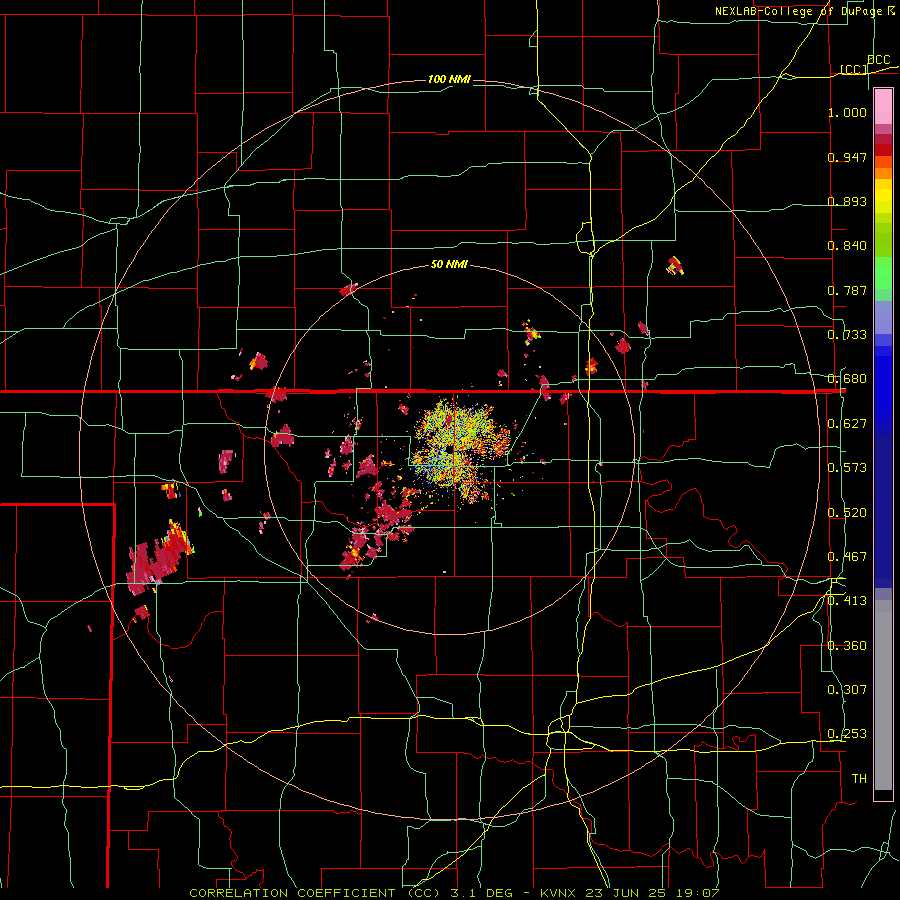The width and height of the screenshot is (900, 900).
Task: Click the 100 NMI range ring label
Action: pyautogui.click(x=449, y=79)
